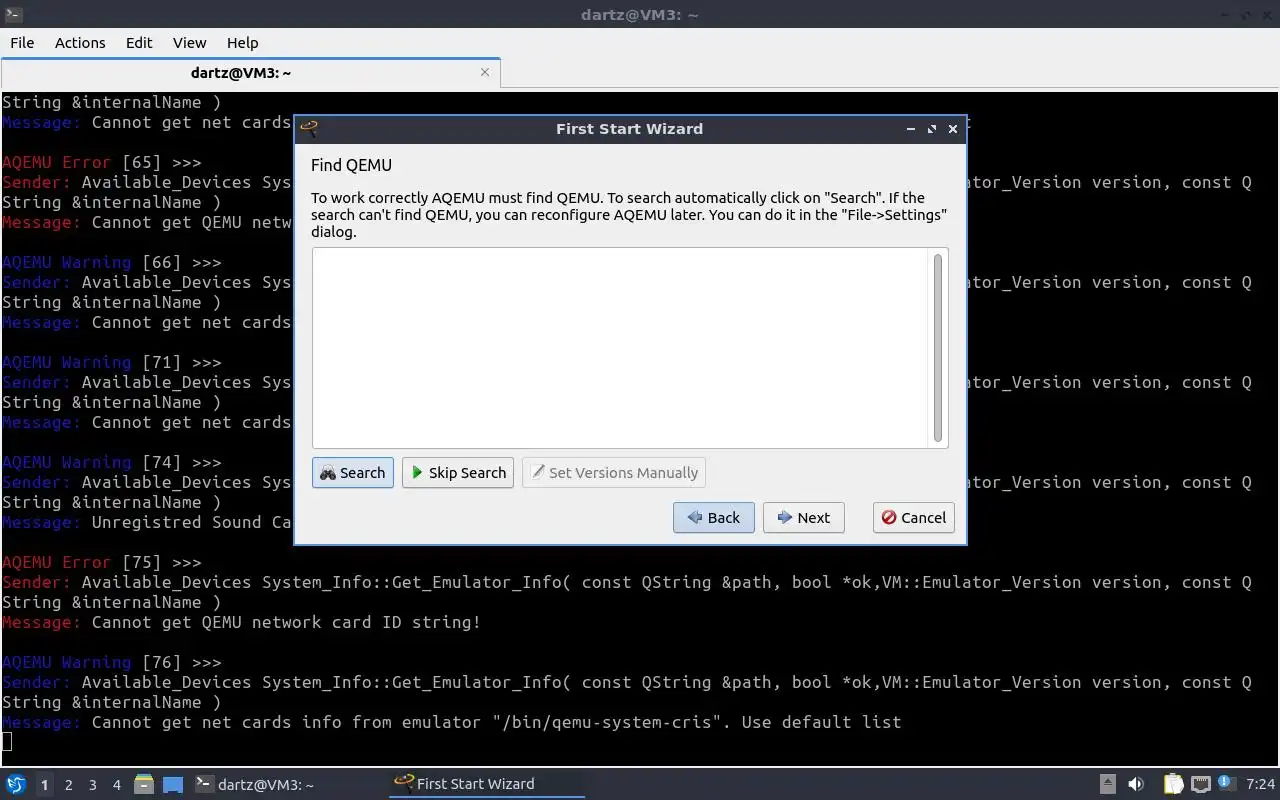The width and height of the screenshot is (1280, 800).
Task: Switch to workspace 4
Action: 116,785
